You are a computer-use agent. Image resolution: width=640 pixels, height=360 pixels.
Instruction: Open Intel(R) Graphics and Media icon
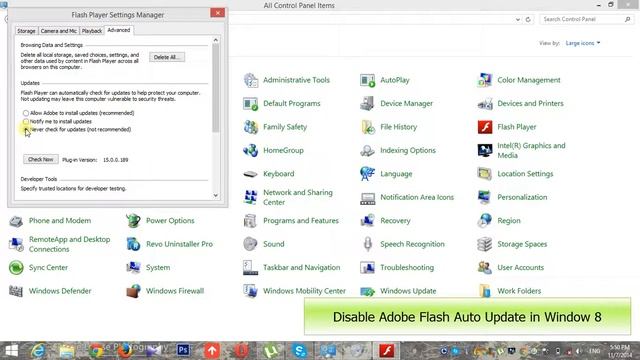click(484, 150)
